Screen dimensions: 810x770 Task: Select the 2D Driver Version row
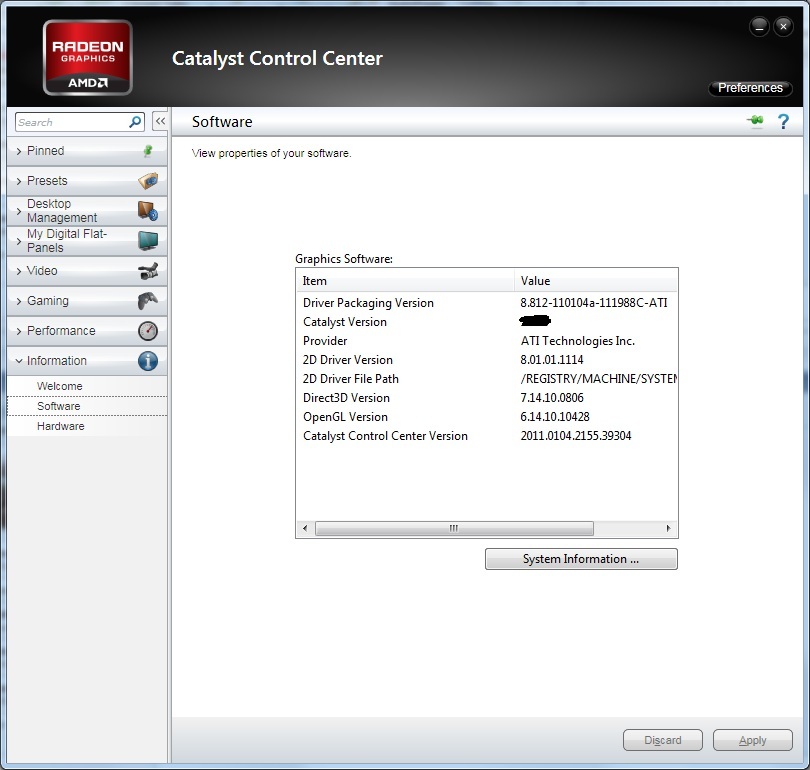pos(487,360)
